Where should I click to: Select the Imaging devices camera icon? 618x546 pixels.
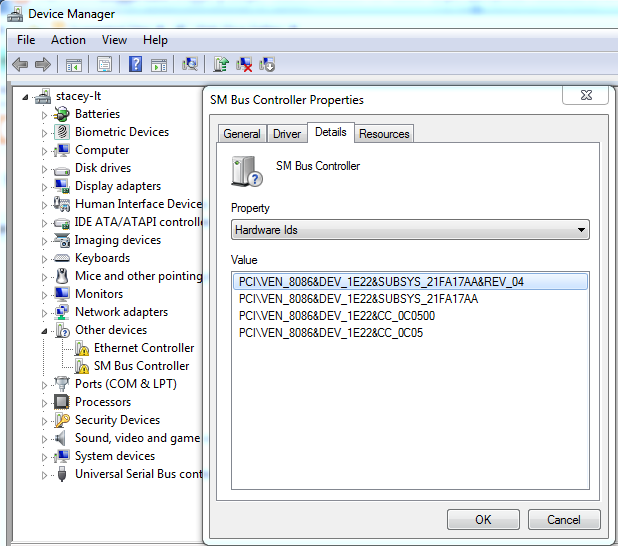point(61,240)
